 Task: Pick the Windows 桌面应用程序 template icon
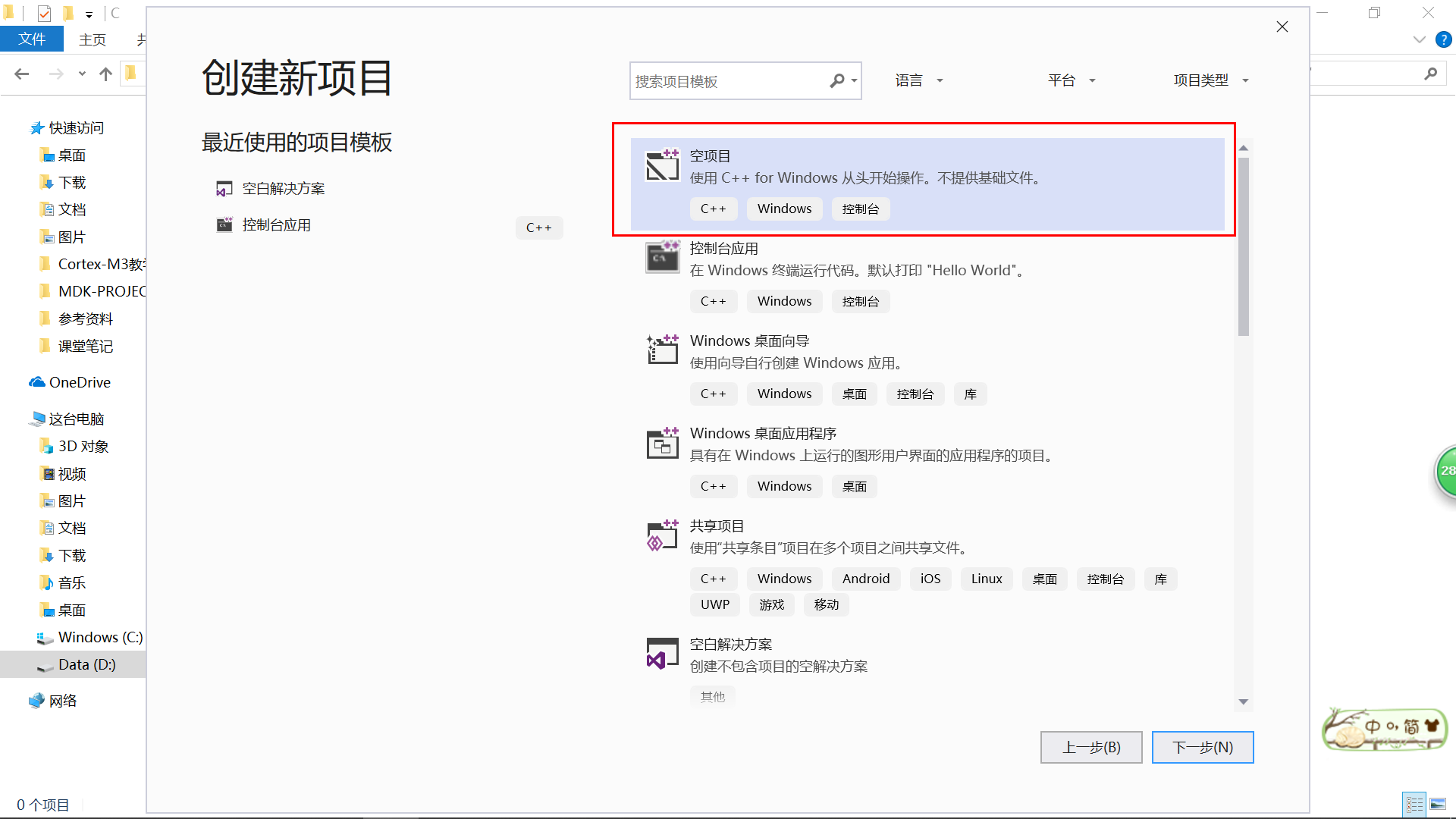pyautogui.click(x=662, y=443)
